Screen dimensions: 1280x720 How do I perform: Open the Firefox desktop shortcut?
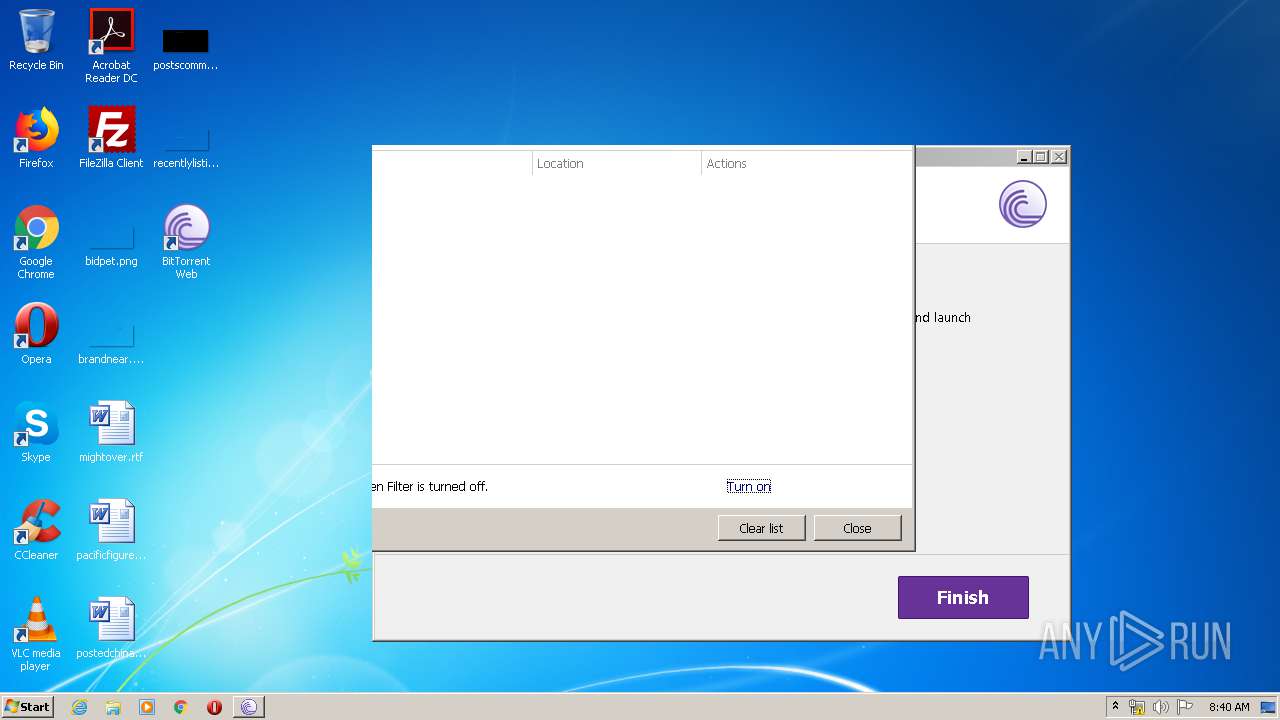pyautogui.click(x=36, y=138)
